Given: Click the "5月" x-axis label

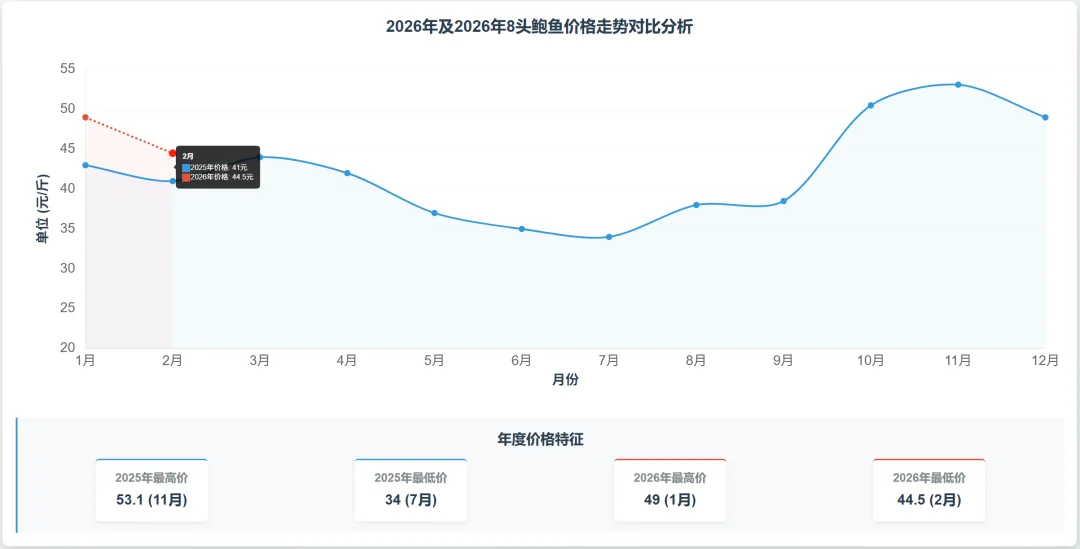Looking at the screenshot, I should (x=435, y=361).
